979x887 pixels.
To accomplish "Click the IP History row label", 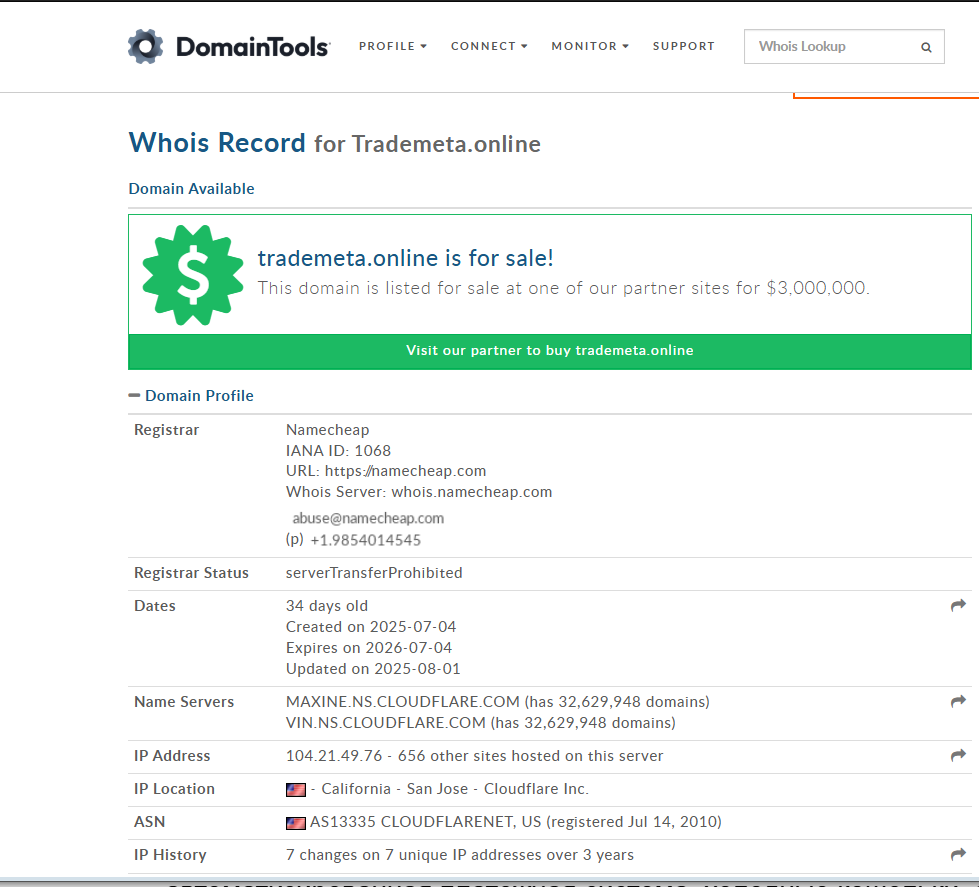I will tap(170, 855).
